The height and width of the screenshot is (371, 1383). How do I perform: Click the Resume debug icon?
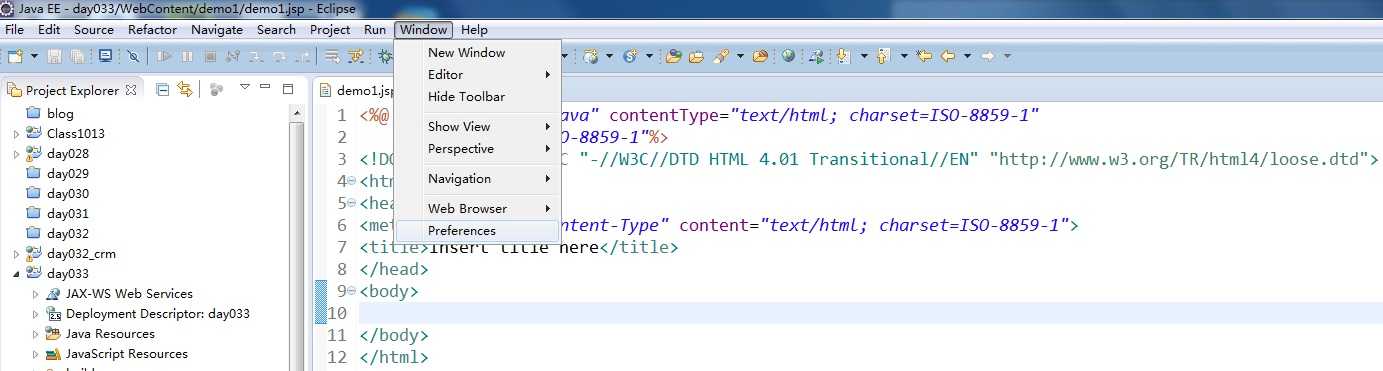point(163,56)
